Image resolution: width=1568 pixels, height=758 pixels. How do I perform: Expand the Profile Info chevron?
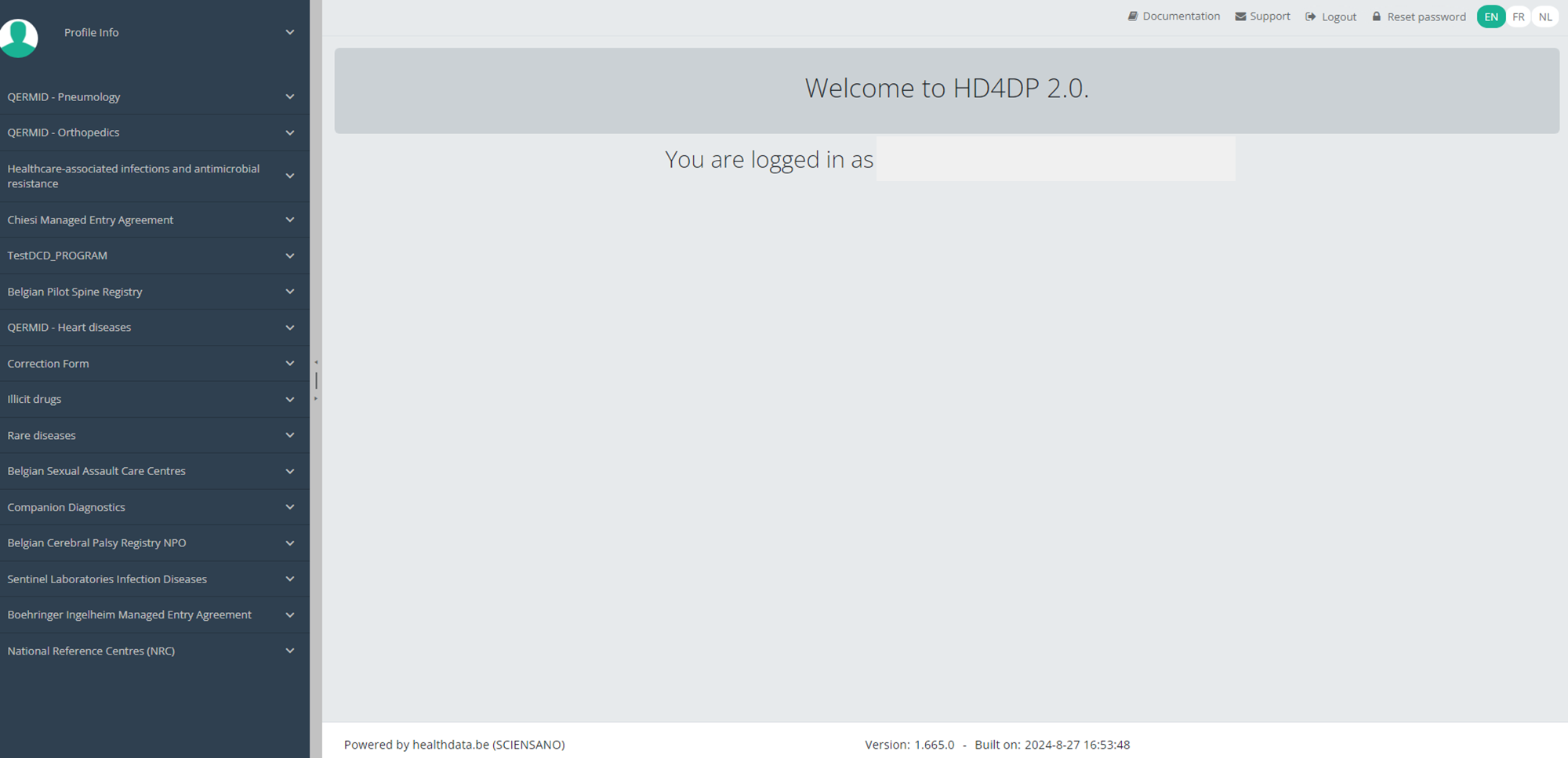tap(290, 32)
